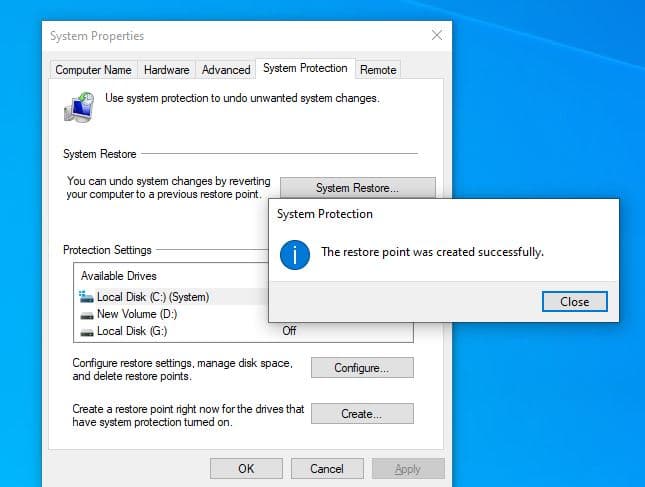Click the system protection computer icon
Image resolution: width=645 pixels, height=487 pixels.
(x=80, y=106)
